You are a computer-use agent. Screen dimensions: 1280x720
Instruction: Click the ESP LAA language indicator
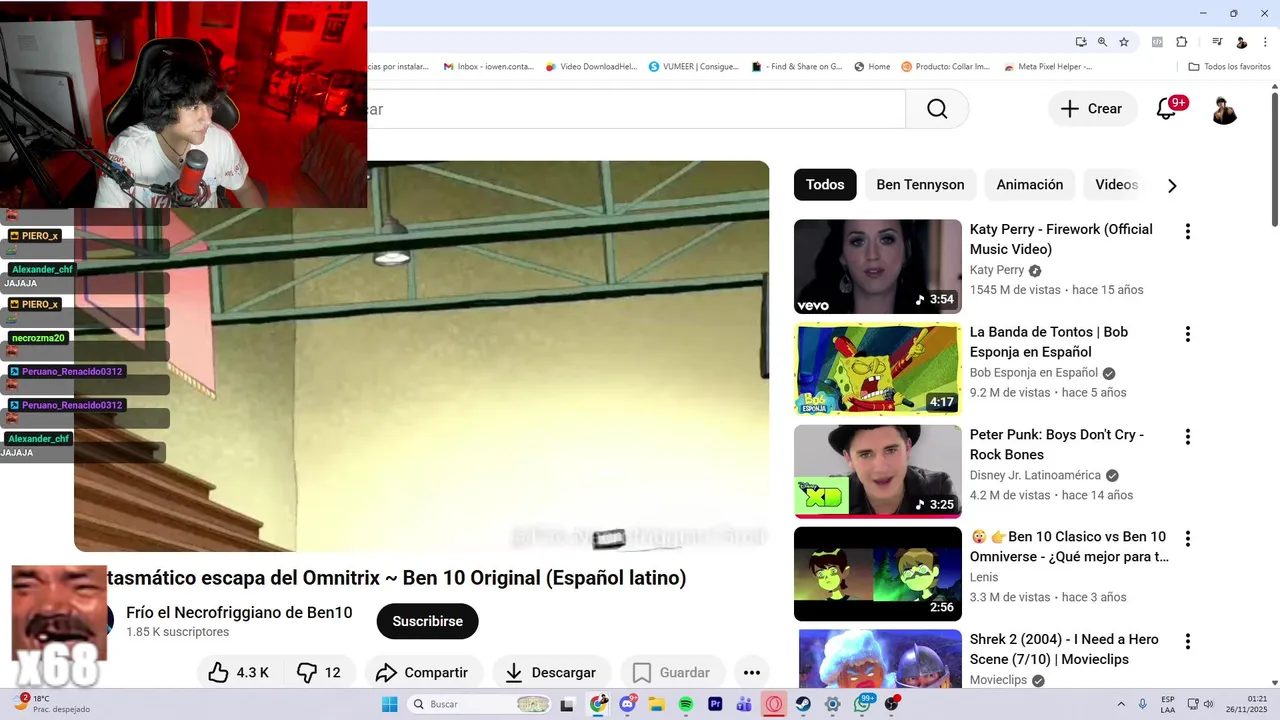[1168, 704]
